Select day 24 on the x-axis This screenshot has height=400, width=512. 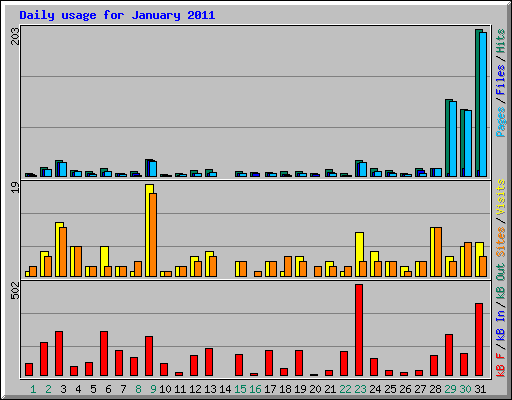[x=375, y=389]
